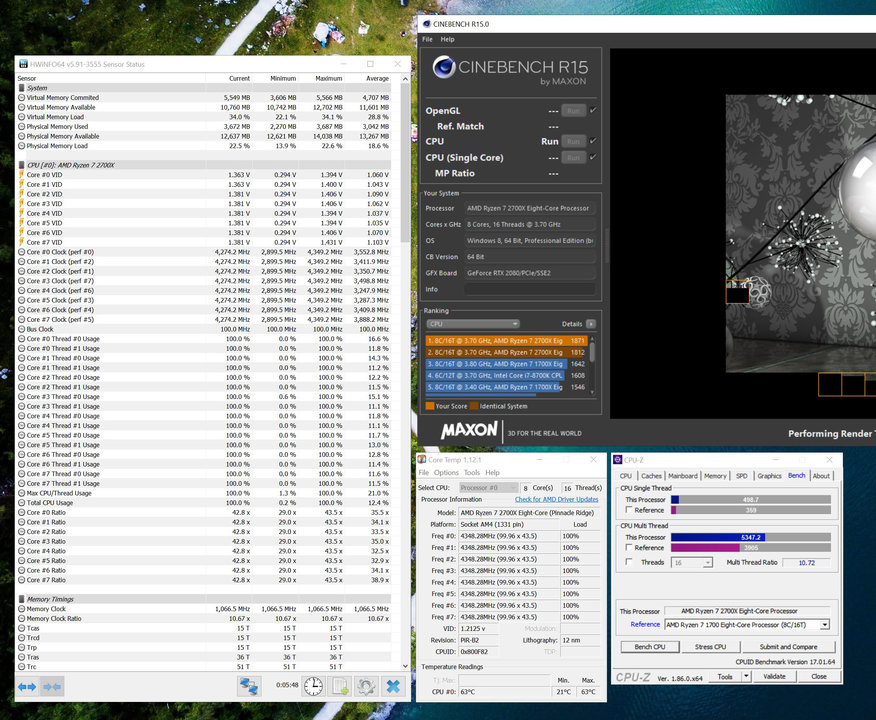876x720 pixels.
Task: Click Core Temp title bar app icon
Action: click(x=422, y=460)
